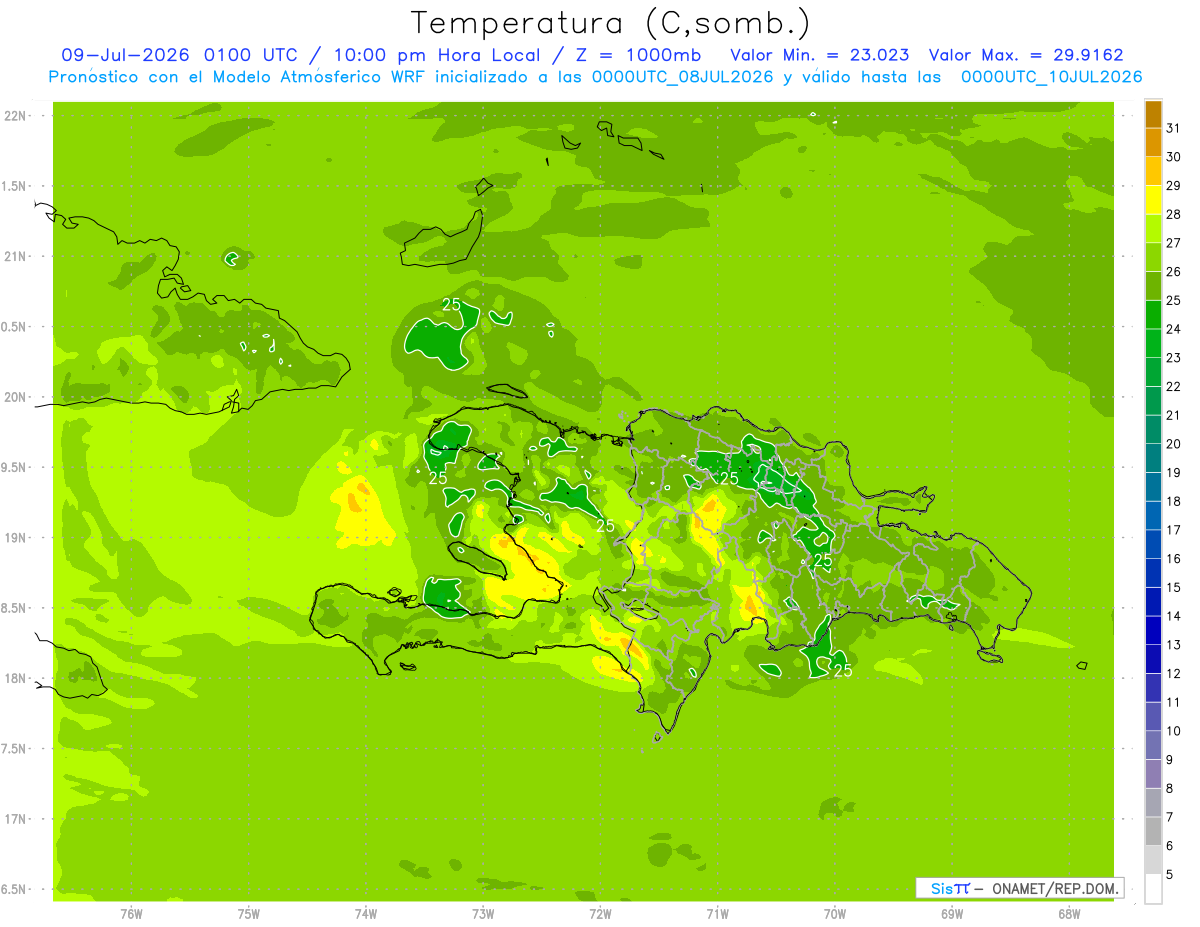Click the '76W' longitude label
The height and width of the screenshot is (927, 1200).
(131, 914)
